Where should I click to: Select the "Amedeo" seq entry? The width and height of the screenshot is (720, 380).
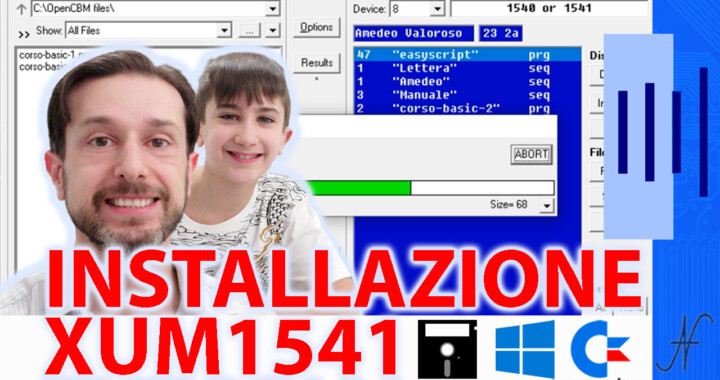[x=467, y=82]
